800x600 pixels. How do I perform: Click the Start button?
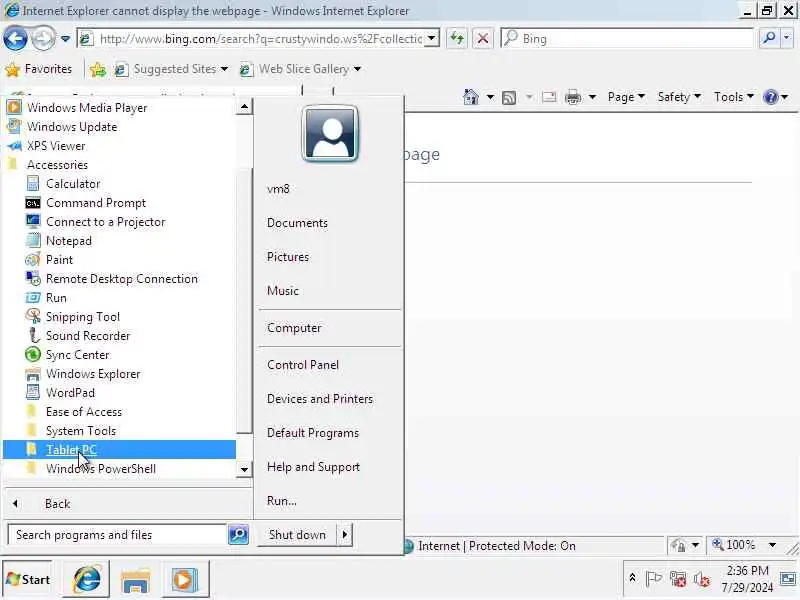tap(28, 579)
